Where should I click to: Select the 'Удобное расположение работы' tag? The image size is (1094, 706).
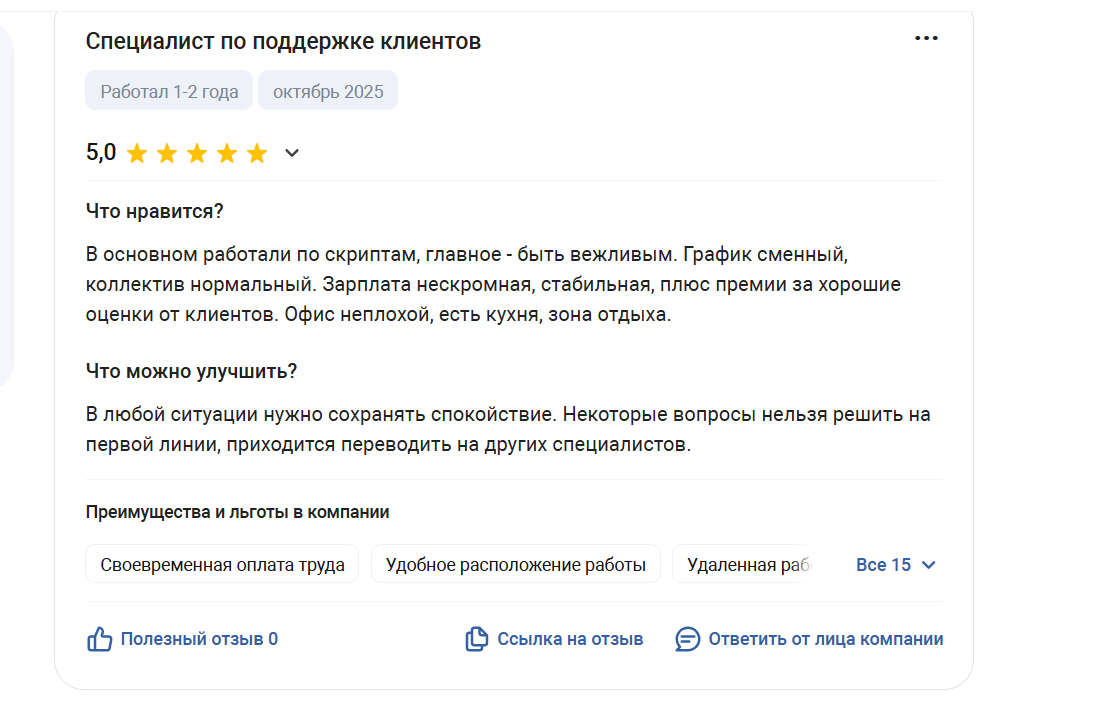[515, 565]
